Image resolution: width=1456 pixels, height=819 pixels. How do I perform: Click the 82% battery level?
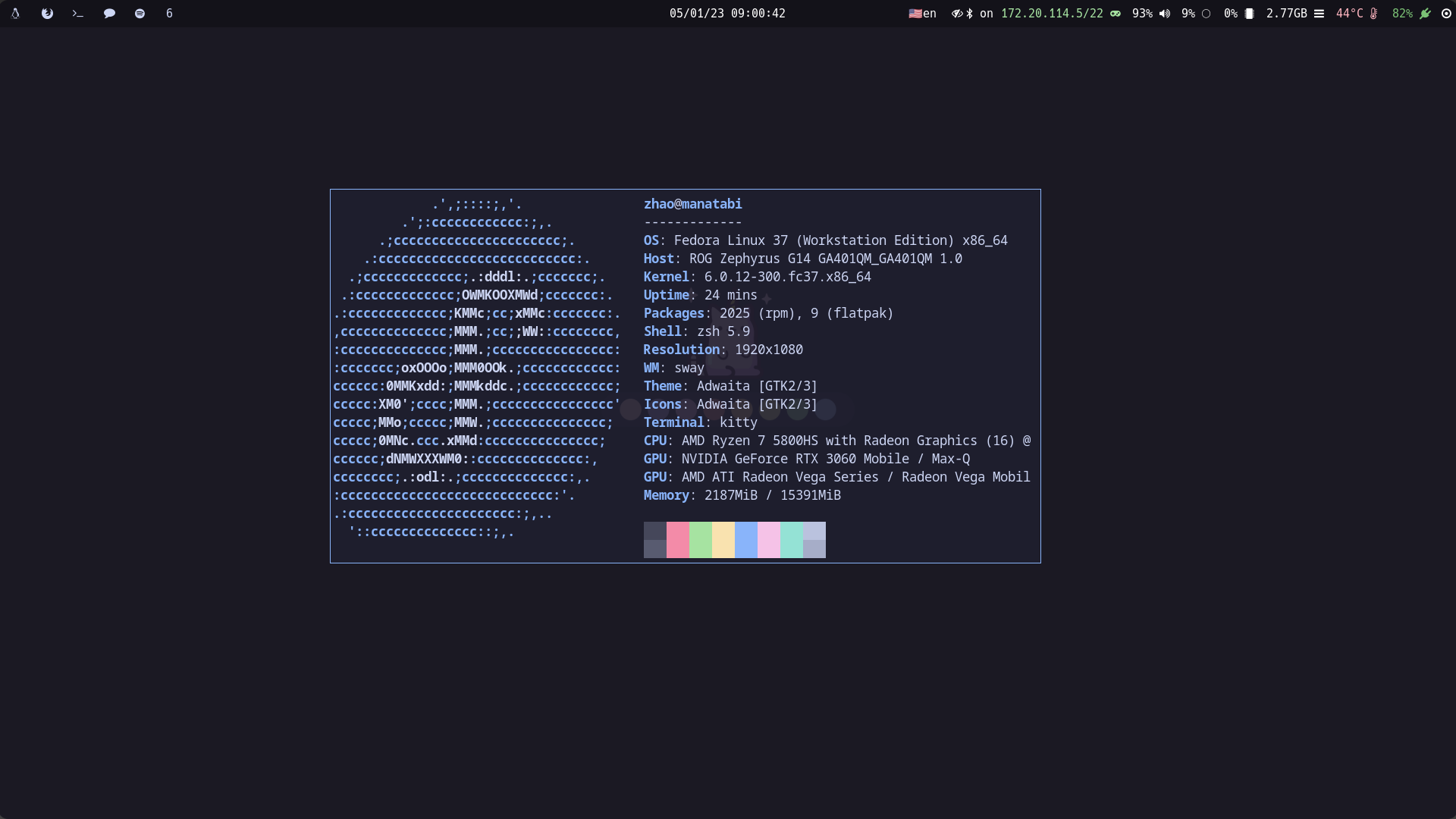(x=1402, y=14)
